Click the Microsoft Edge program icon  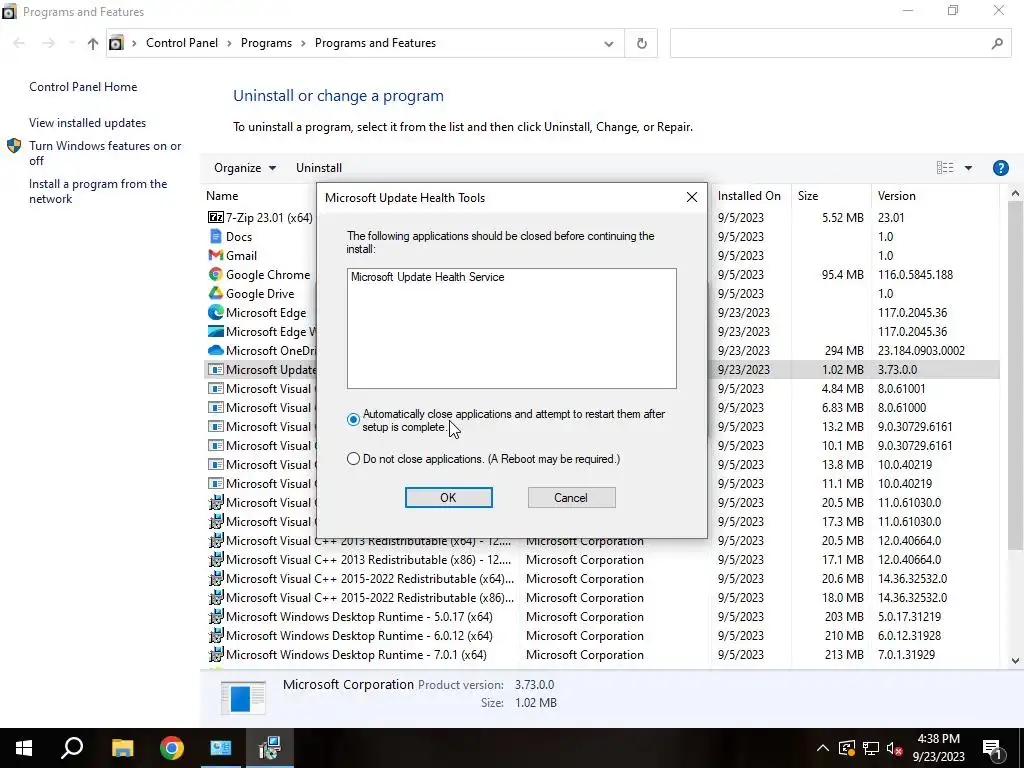click(x=216, y=312)
